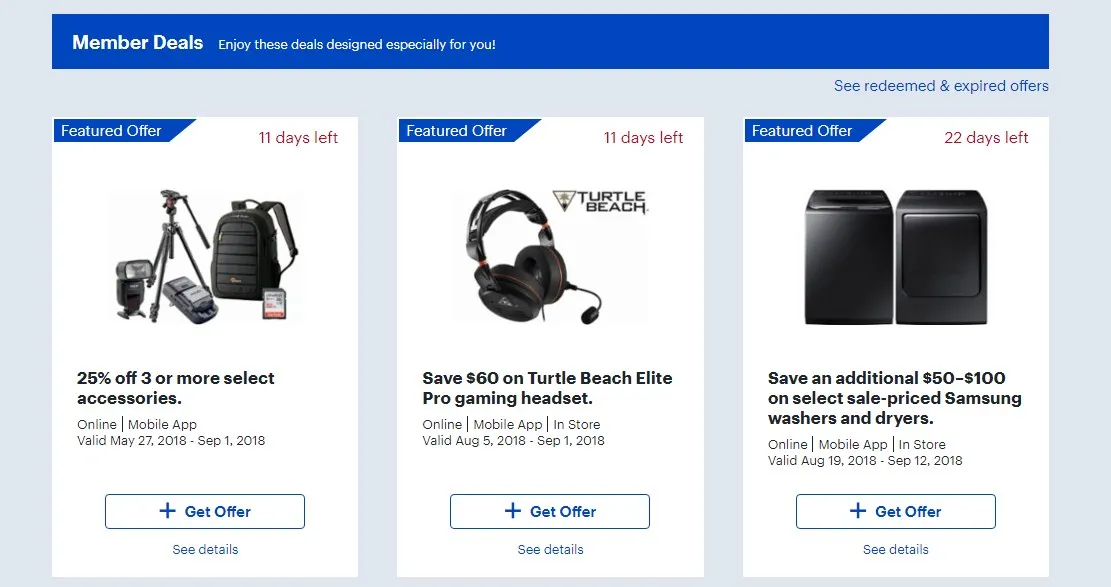1111x587 pixels.
Task: Open See details for the headset offer
Action: tap(550, 549)
